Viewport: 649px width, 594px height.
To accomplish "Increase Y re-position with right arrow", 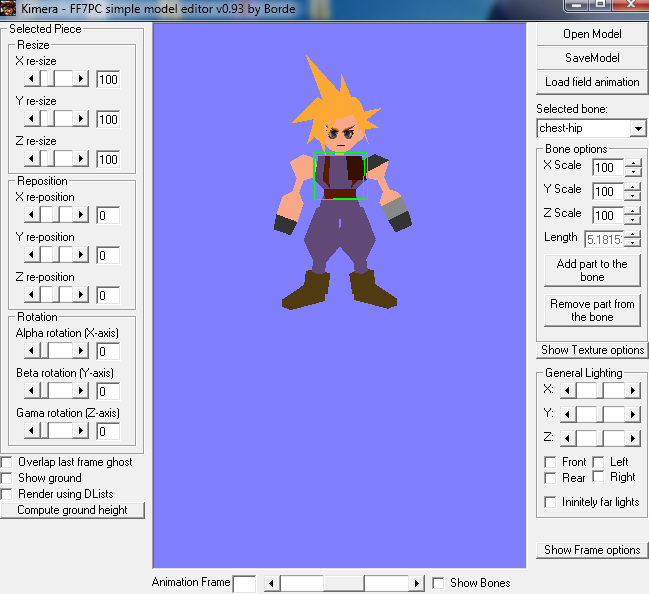I will coord(81,254).
